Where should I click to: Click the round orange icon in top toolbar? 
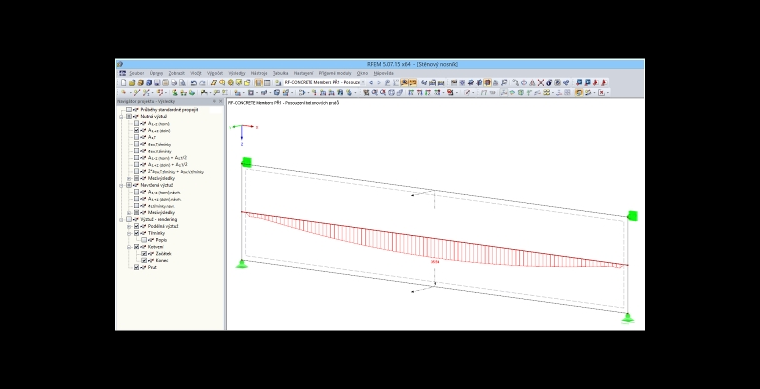coord(231,83)
